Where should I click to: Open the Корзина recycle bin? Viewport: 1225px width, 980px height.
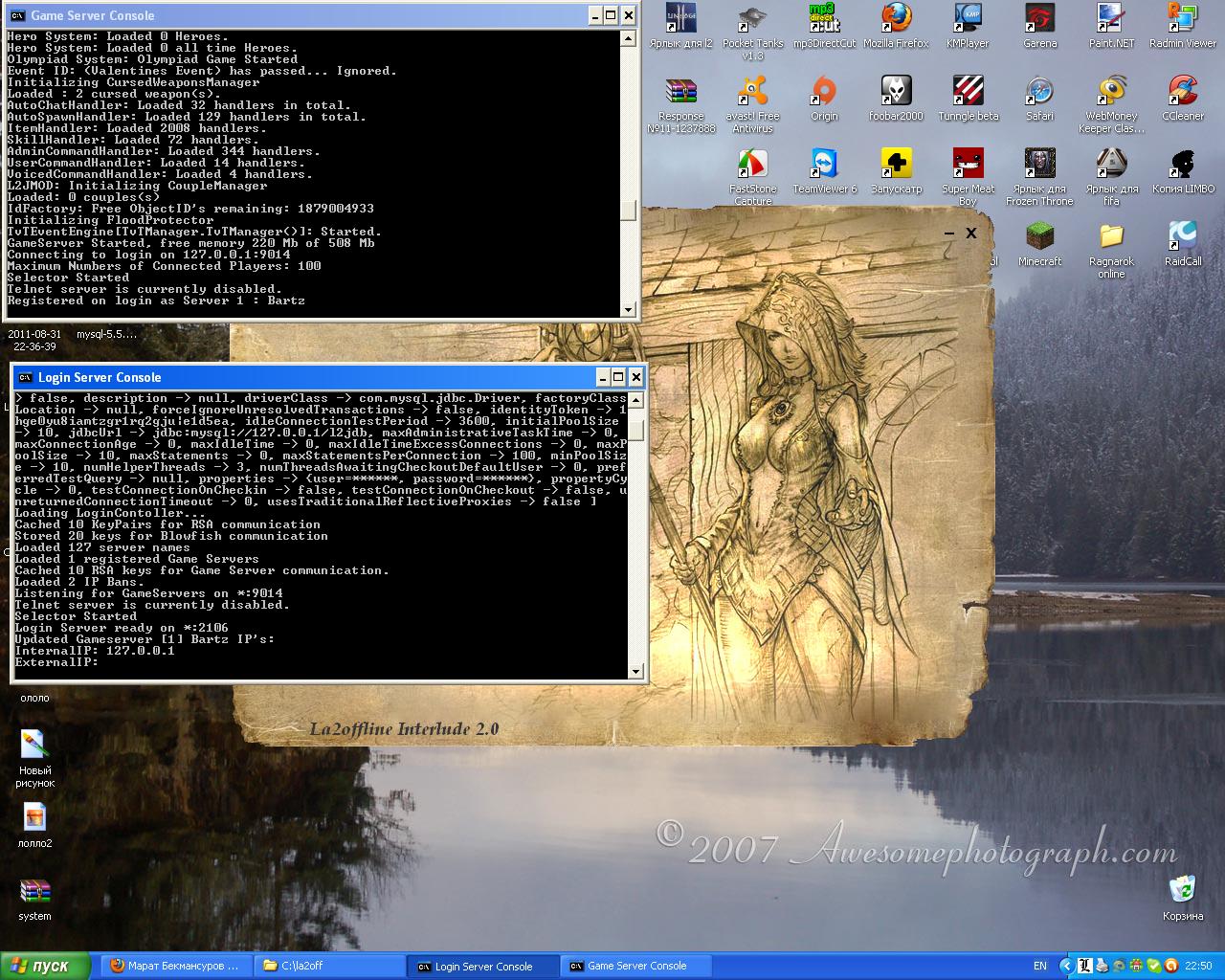[1183, 898]
